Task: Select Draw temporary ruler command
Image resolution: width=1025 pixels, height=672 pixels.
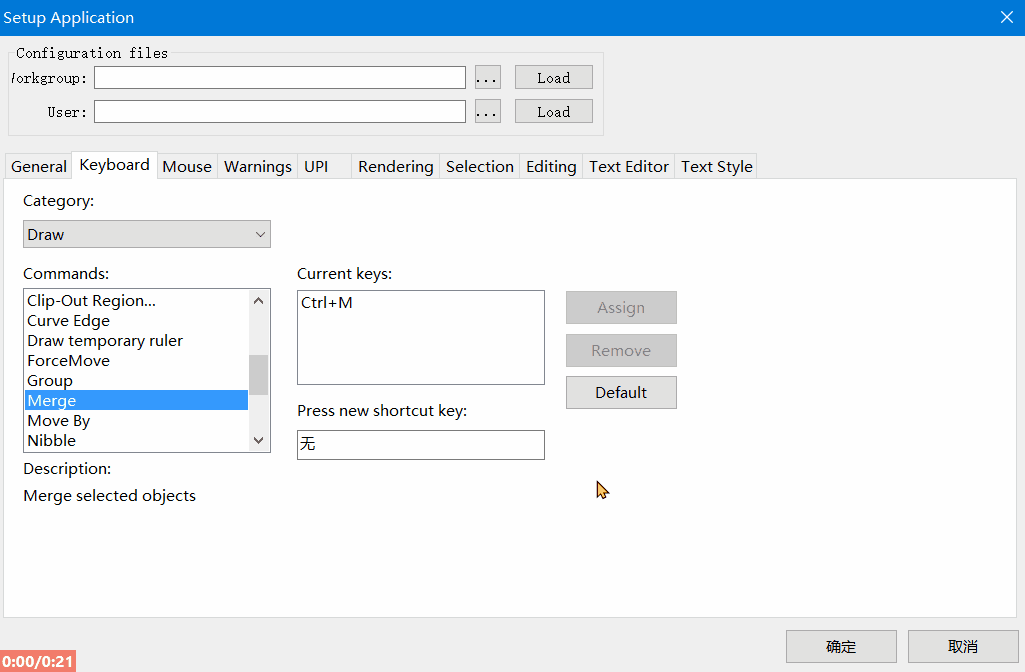Action: point(105,341)
